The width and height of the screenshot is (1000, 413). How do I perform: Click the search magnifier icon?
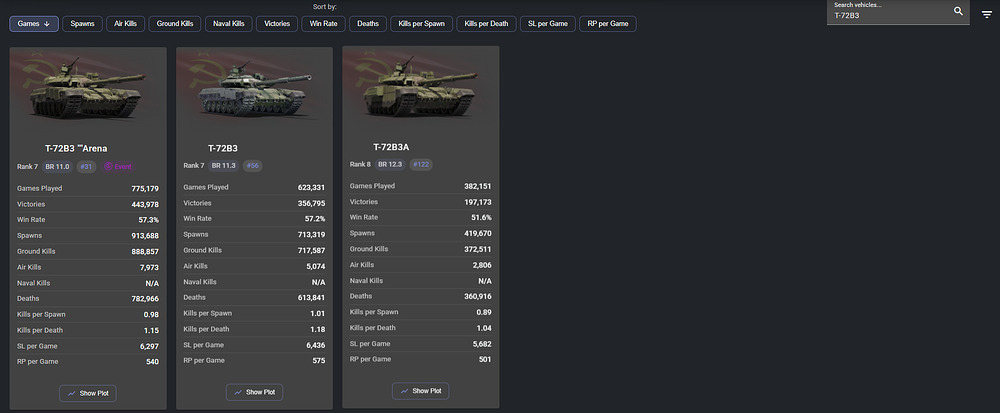coord(958,11)
